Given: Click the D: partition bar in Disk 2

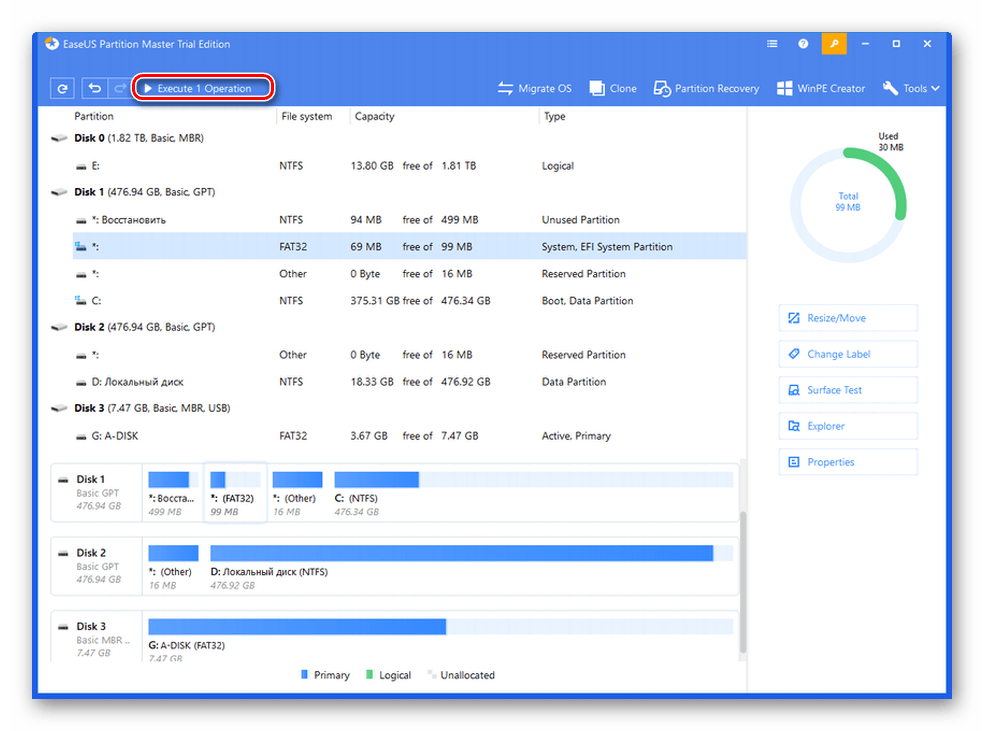Looking at the screenshot, I should tap(461, 553).
